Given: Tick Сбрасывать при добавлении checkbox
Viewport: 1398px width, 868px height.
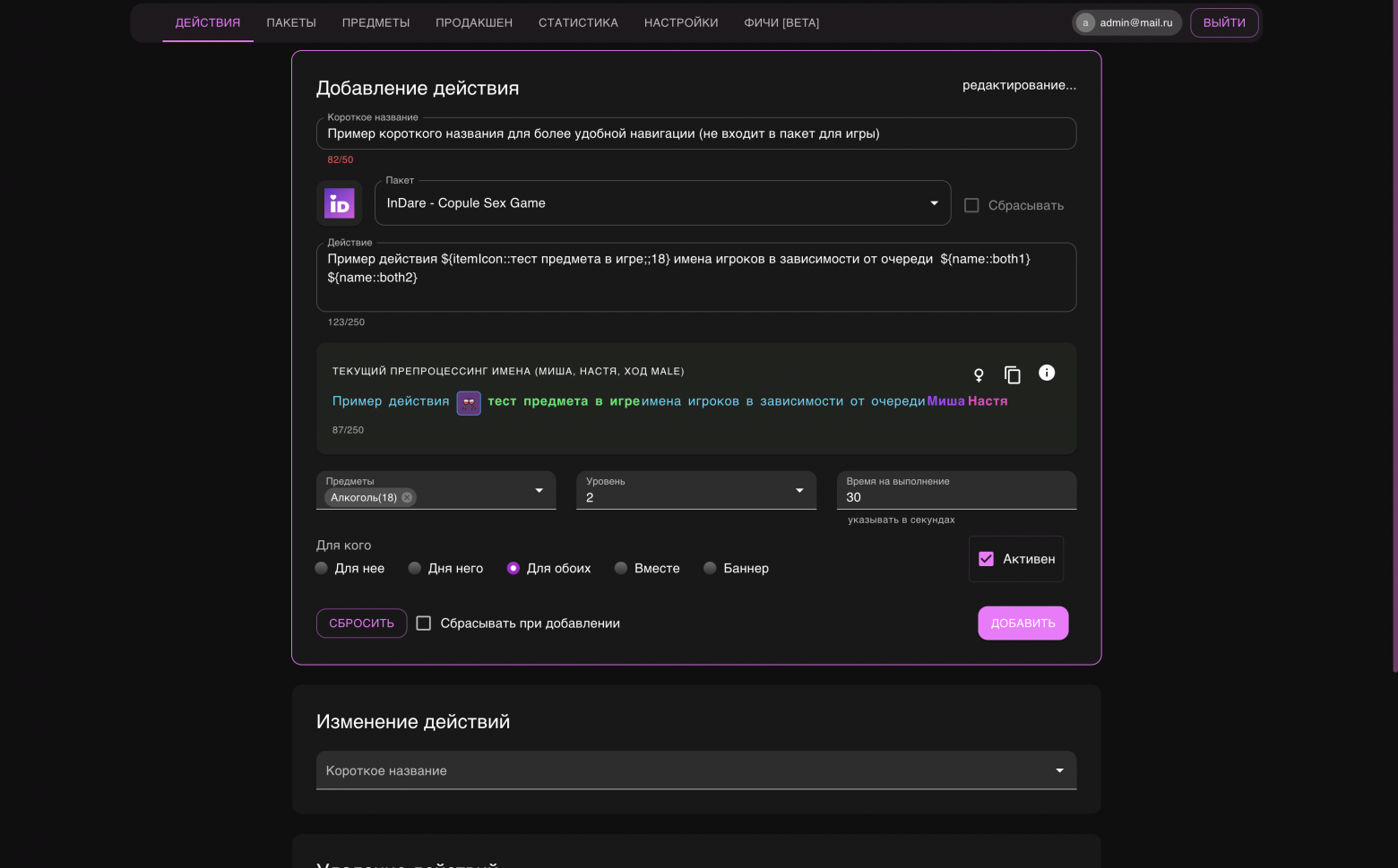Looking at the screenshot, I should pos(424,623).
